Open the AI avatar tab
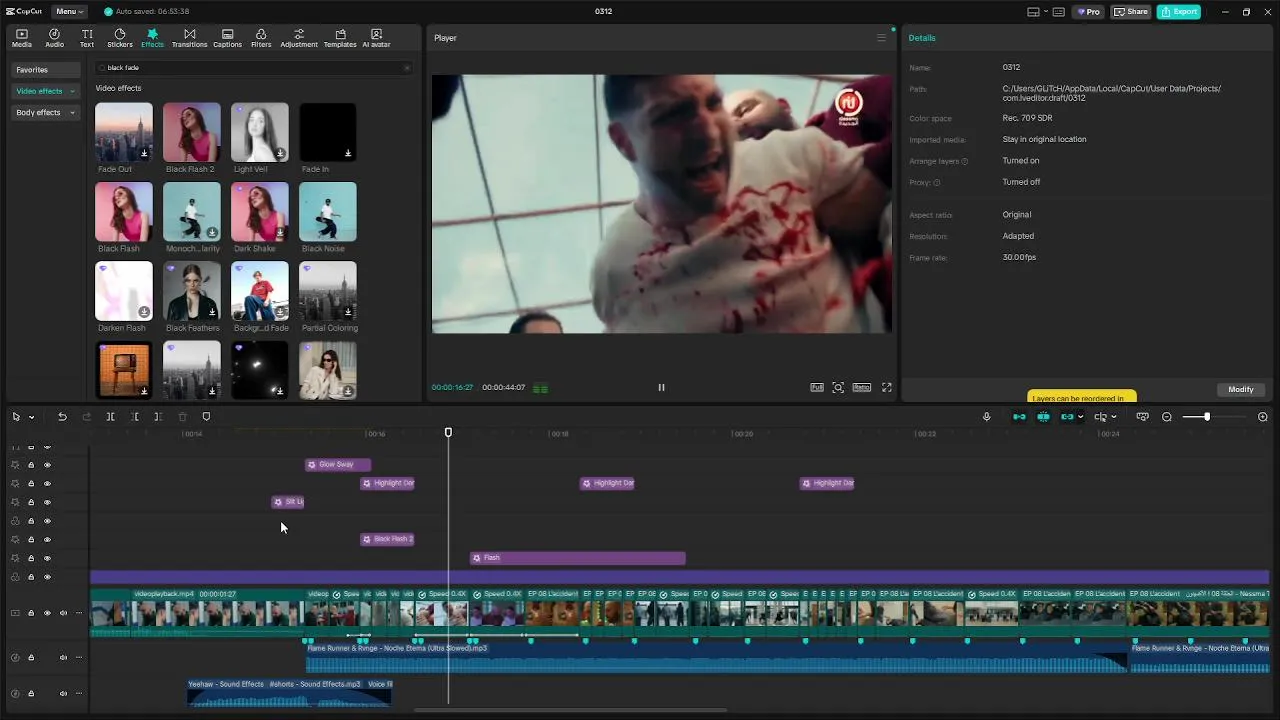The height and width of the screenshot is (720, 1280). (x=376, y=38)
